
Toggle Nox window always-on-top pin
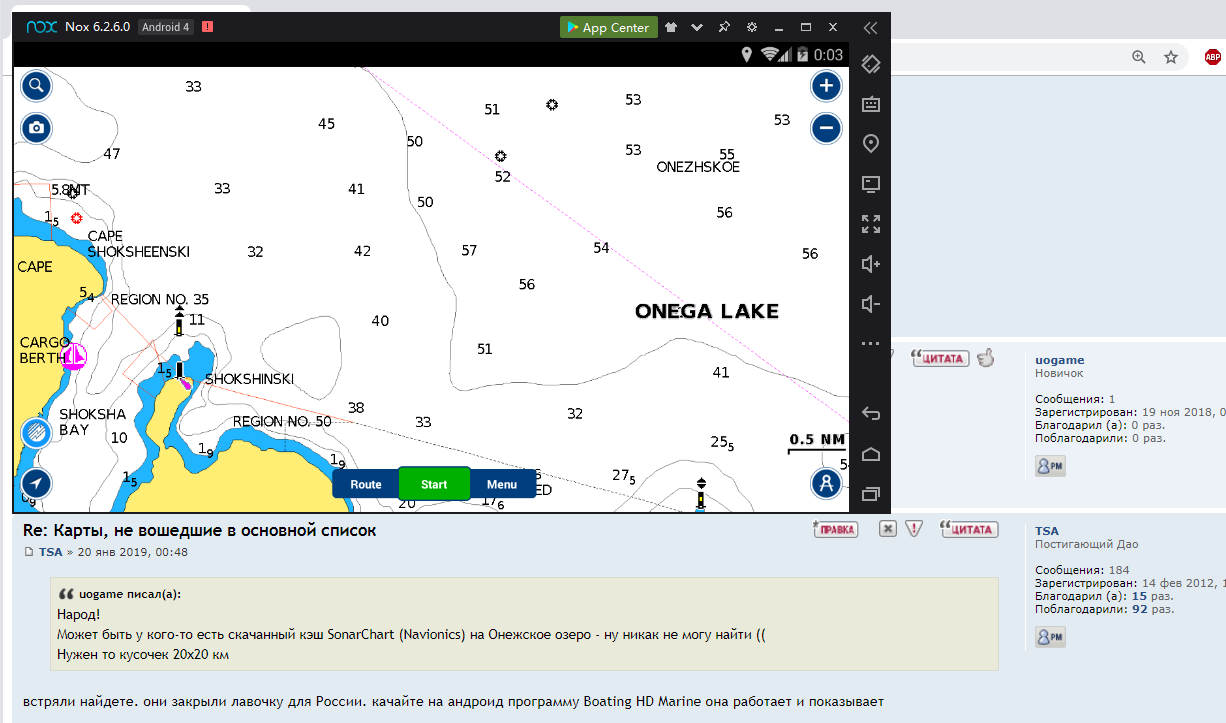[x=724, y=27]
